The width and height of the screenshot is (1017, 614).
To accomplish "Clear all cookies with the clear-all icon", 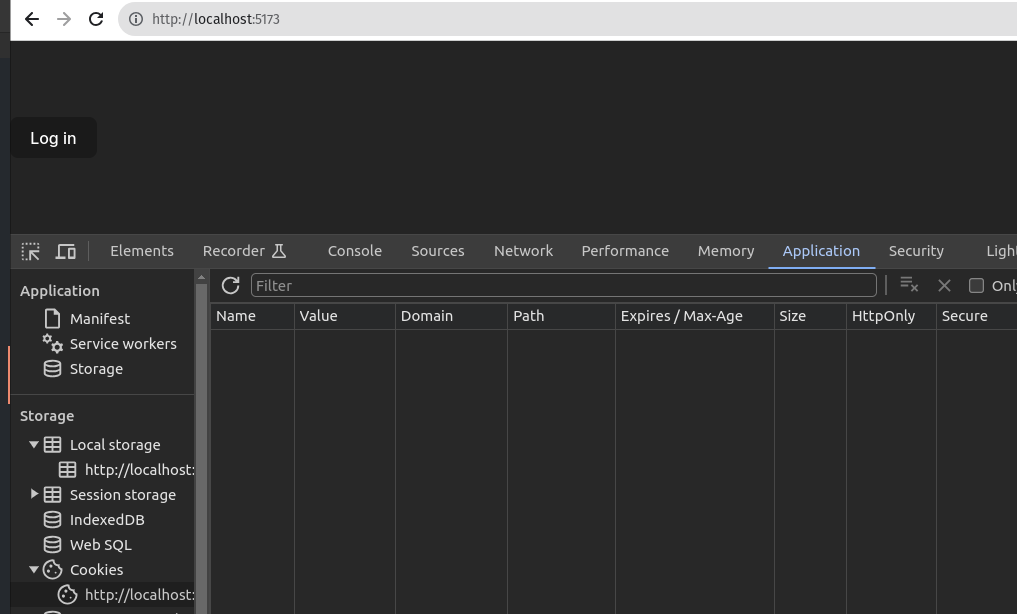I will click(x=909, y=285).
